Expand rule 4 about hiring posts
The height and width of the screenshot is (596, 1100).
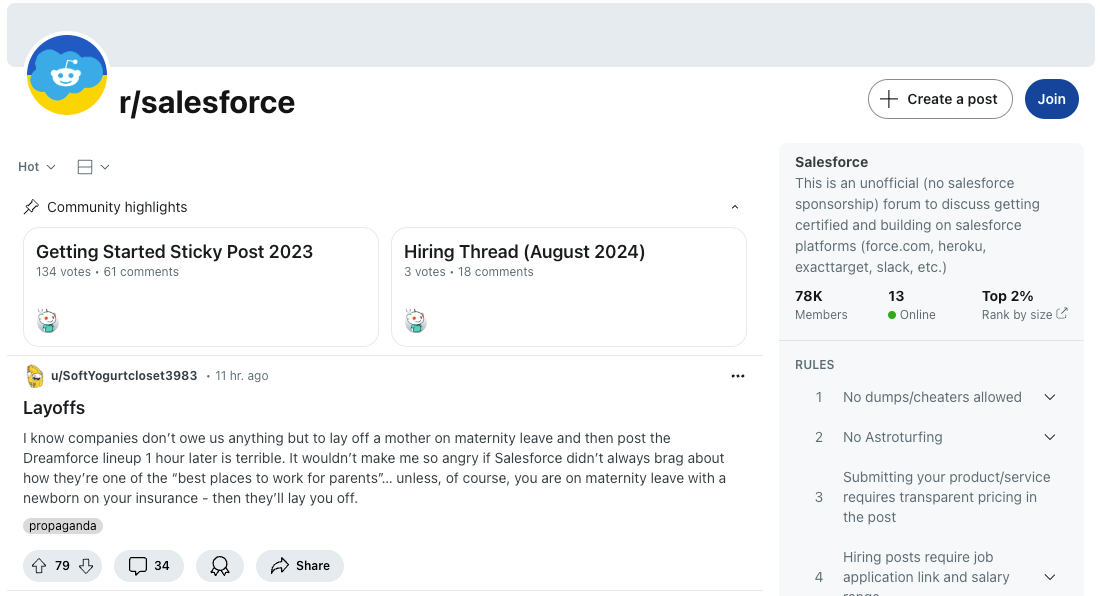(x=1049, y=577)
